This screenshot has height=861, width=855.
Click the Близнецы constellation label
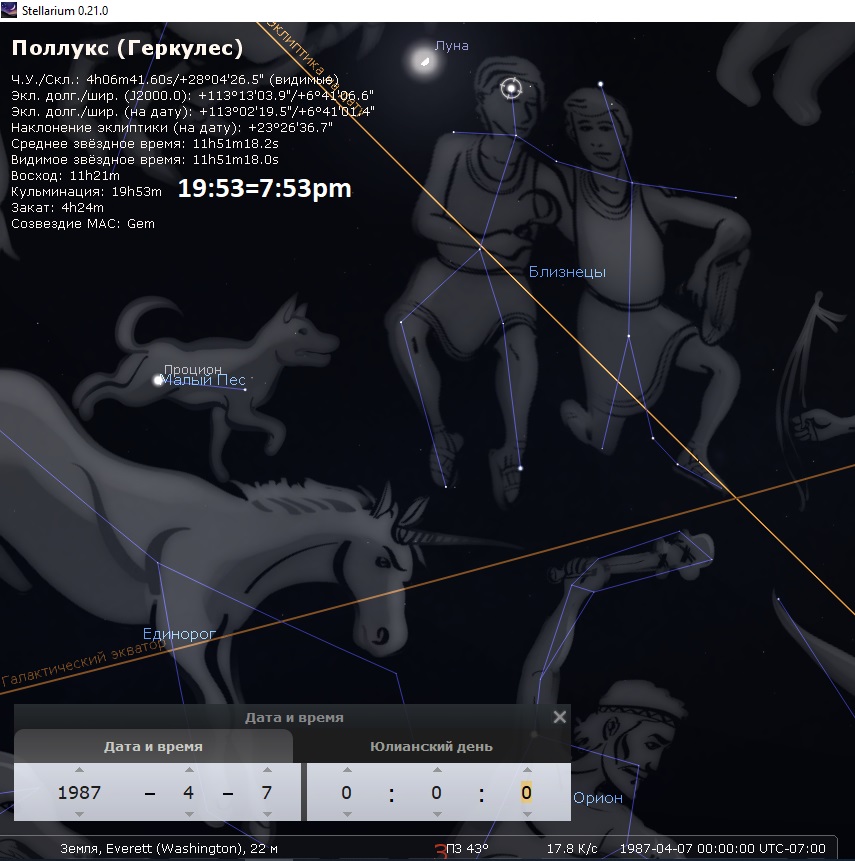click(x=567, y=272)
